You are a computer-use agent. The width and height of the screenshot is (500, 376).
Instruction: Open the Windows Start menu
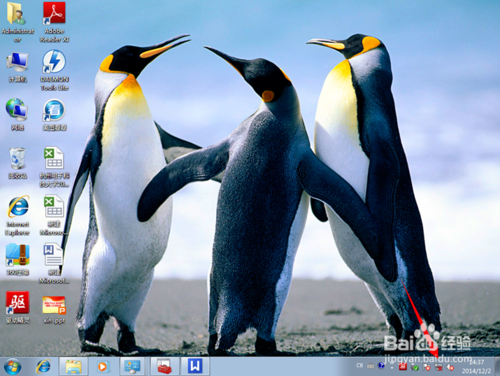click(x=13, y=367)
